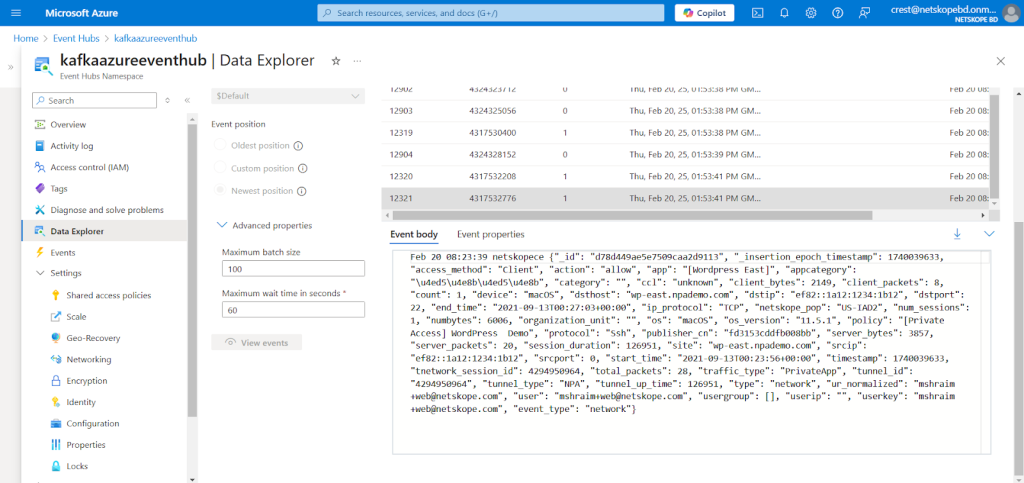Viewport: 1024px width, 483px height.
Task: Open Tags menu item
Action: (59, 189)
